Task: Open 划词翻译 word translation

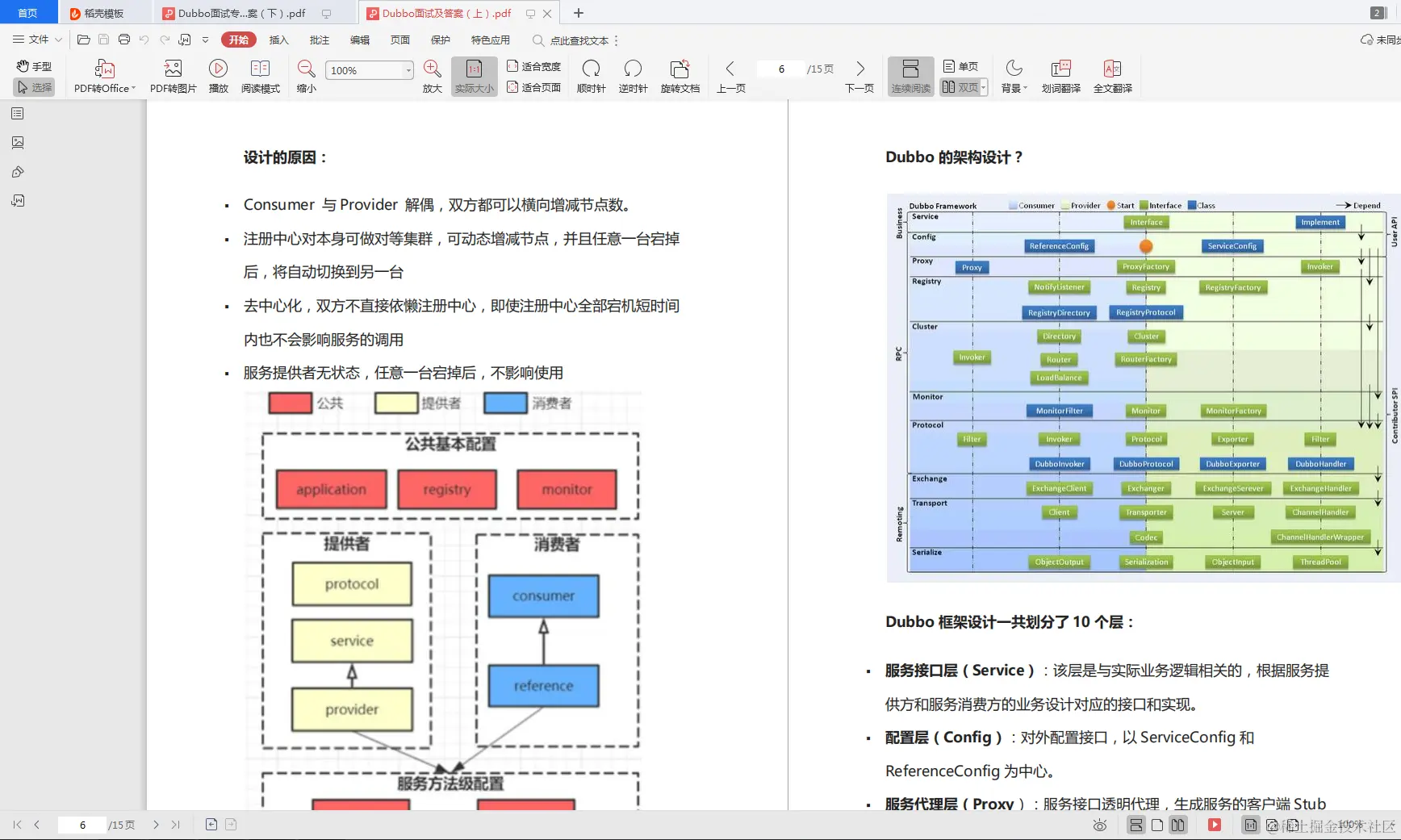Action: click(x=1060, y=77)
